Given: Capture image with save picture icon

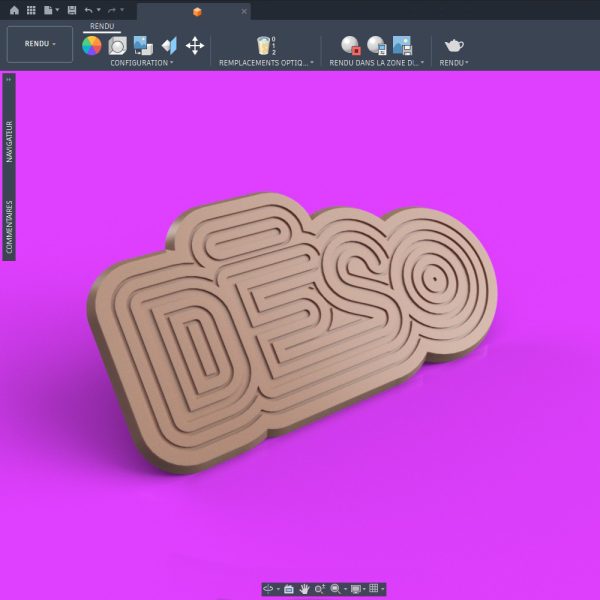Looking at the screenshot, I should tap(402, 46).
